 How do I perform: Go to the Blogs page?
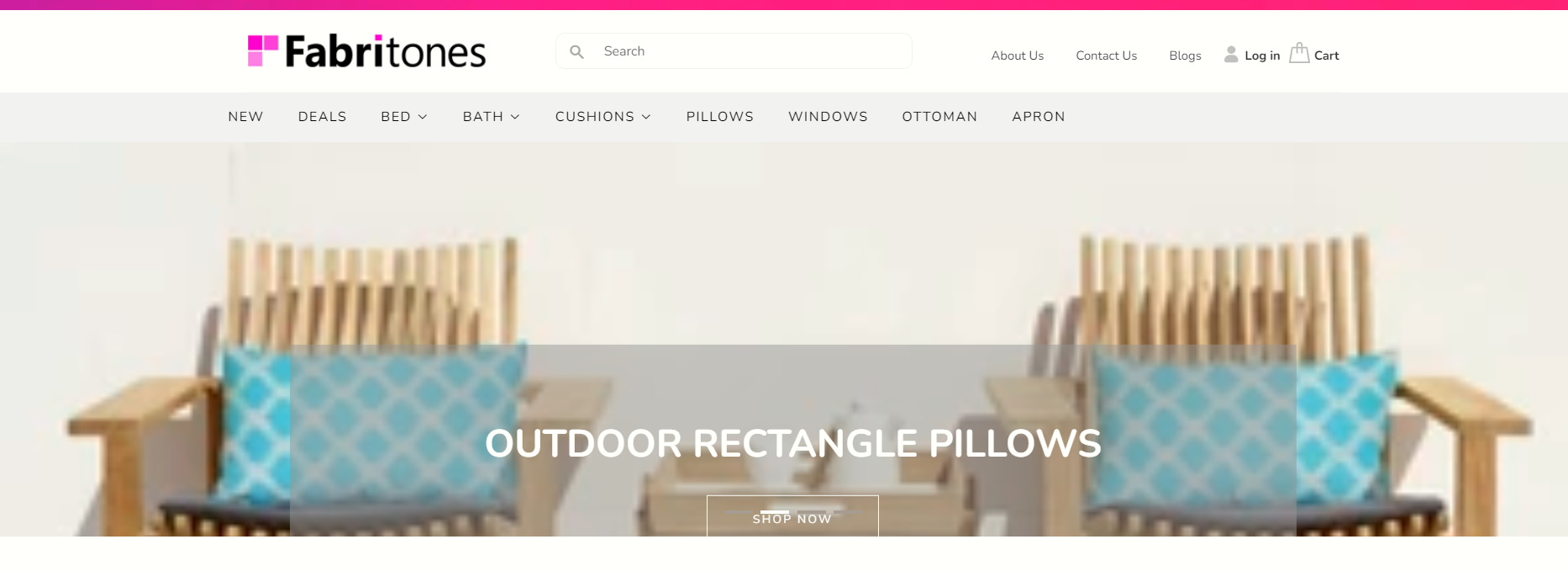pyautogui.click(x=1185, y=56)
